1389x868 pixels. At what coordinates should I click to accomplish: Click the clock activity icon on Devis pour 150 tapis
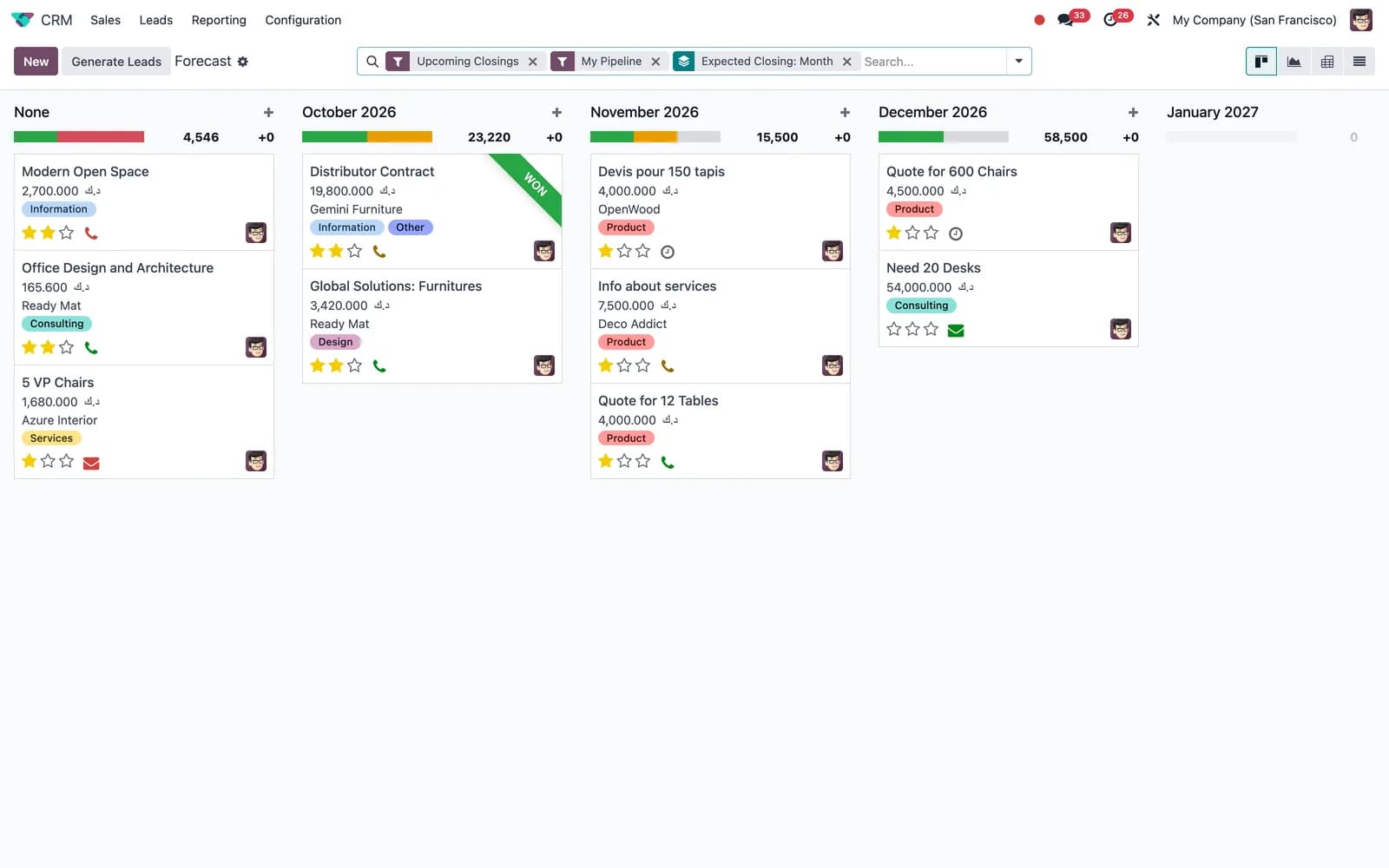click(668, 252)
